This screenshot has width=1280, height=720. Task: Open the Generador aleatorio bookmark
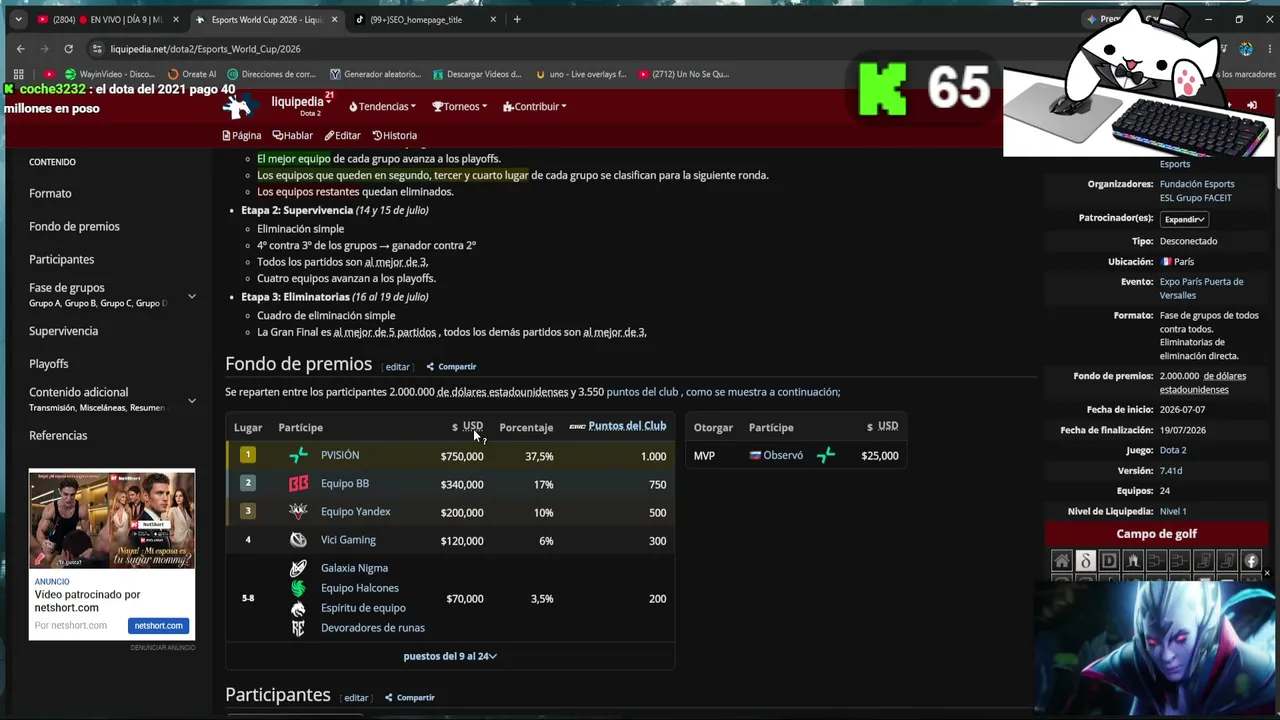375,74
